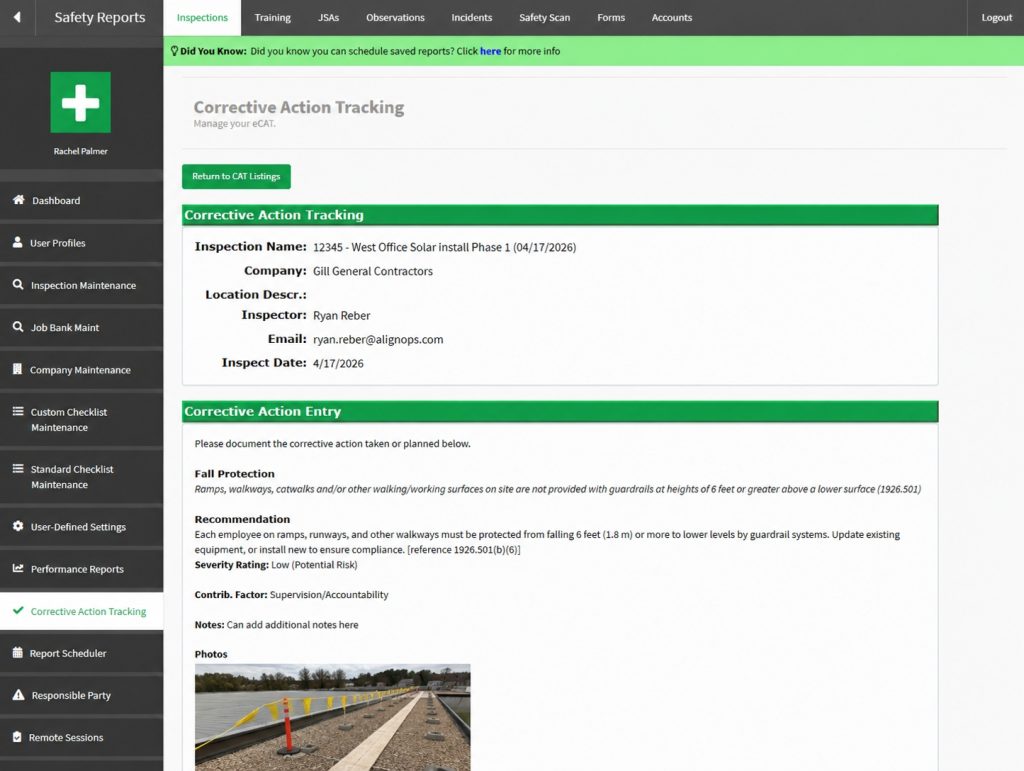Click the inspection name 12345 West Office text
Image resolution: width=1024 pixels, height=771 pixels.
pos(444,247)
